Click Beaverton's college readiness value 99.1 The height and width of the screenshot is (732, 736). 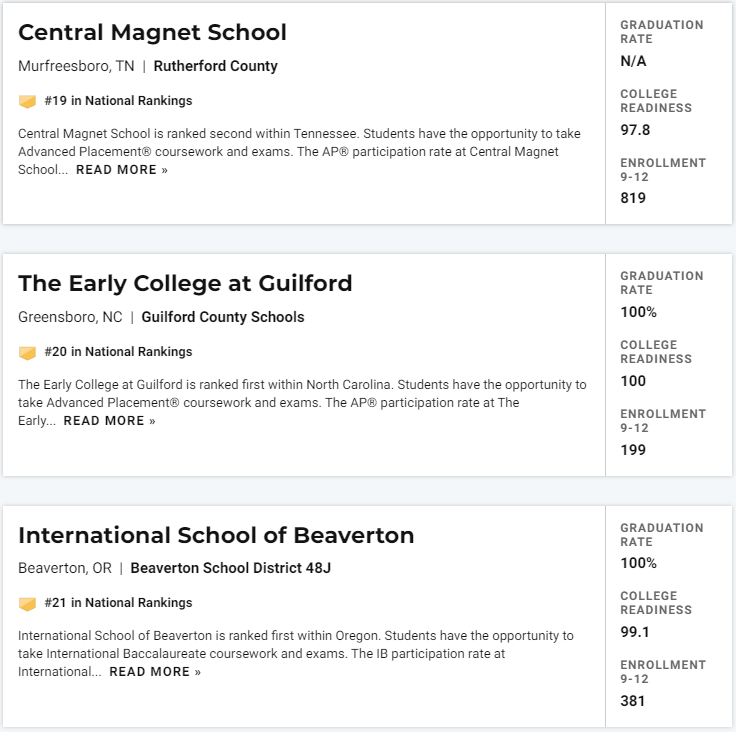click(635, 632)
